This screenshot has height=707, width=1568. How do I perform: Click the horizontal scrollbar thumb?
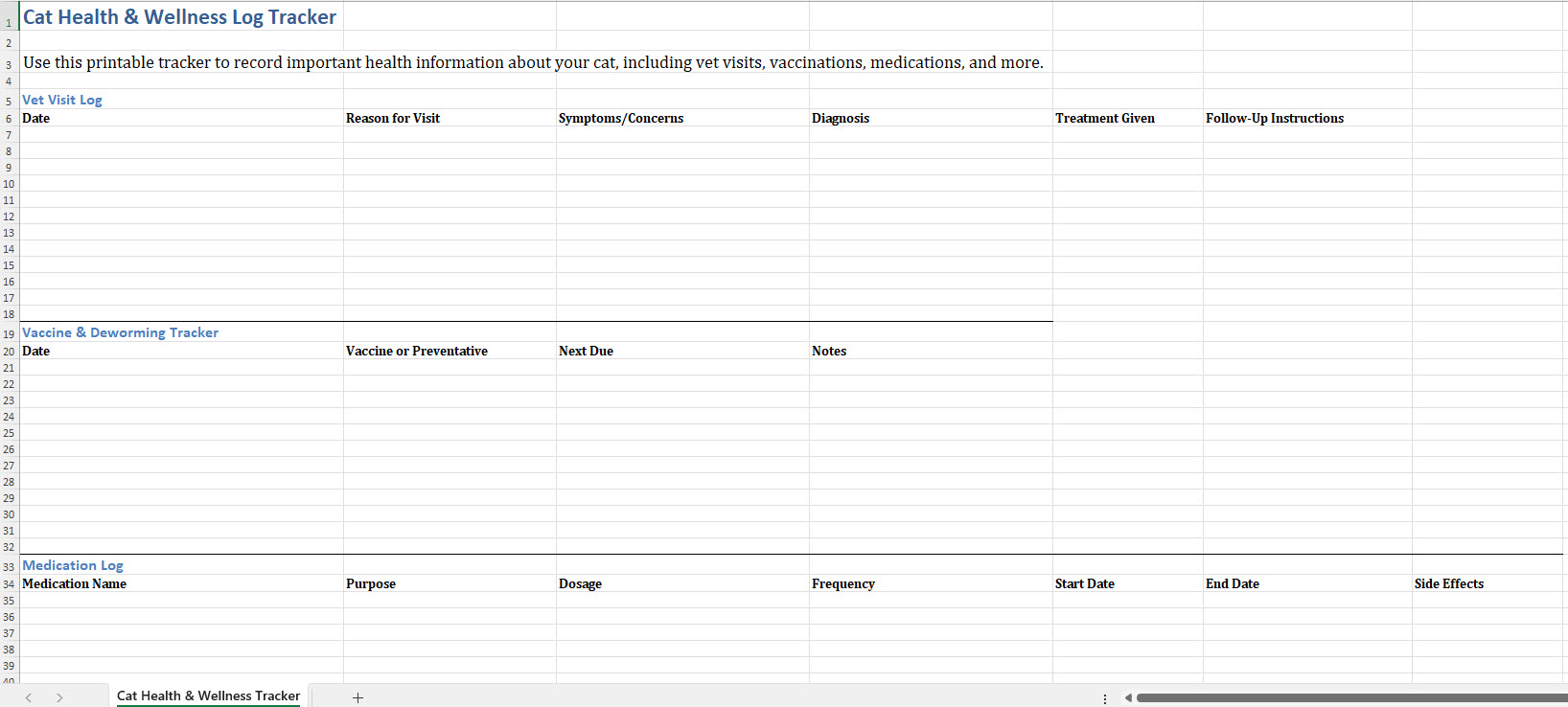[1351, 697]
